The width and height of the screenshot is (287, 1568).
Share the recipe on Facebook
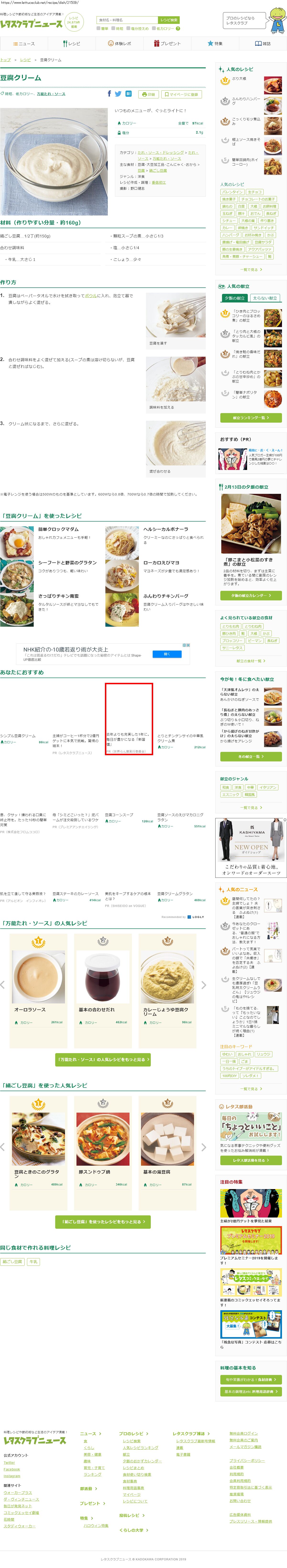coord(110,94)
